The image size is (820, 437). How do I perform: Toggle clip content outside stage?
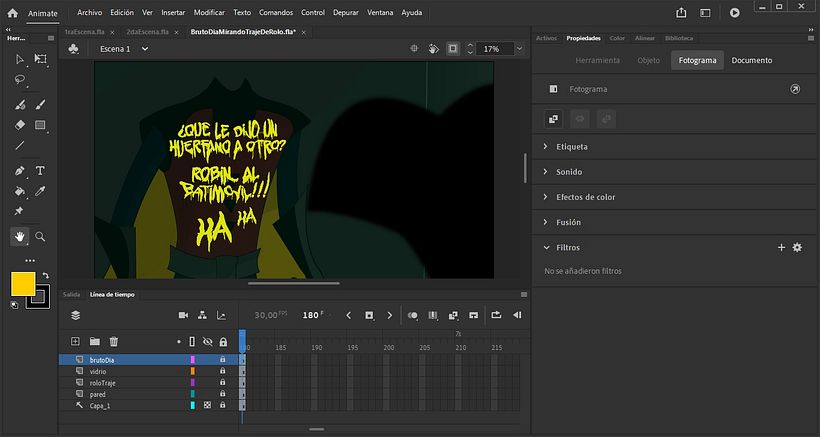(x=453, y=49)
